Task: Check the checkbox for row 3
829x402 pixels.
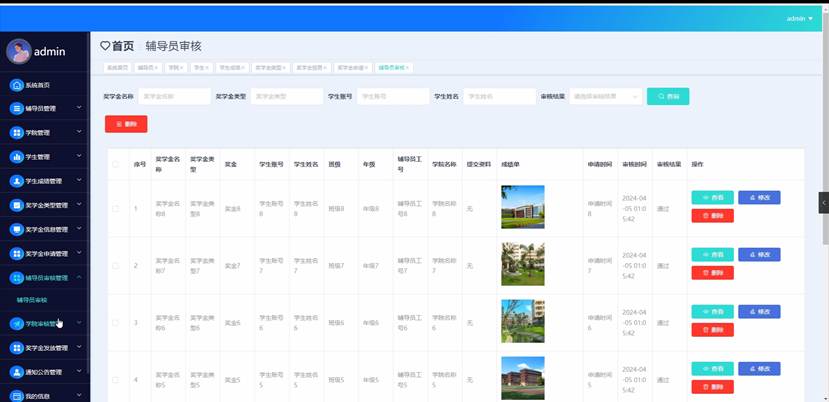Action: click(x=116, y=323)
